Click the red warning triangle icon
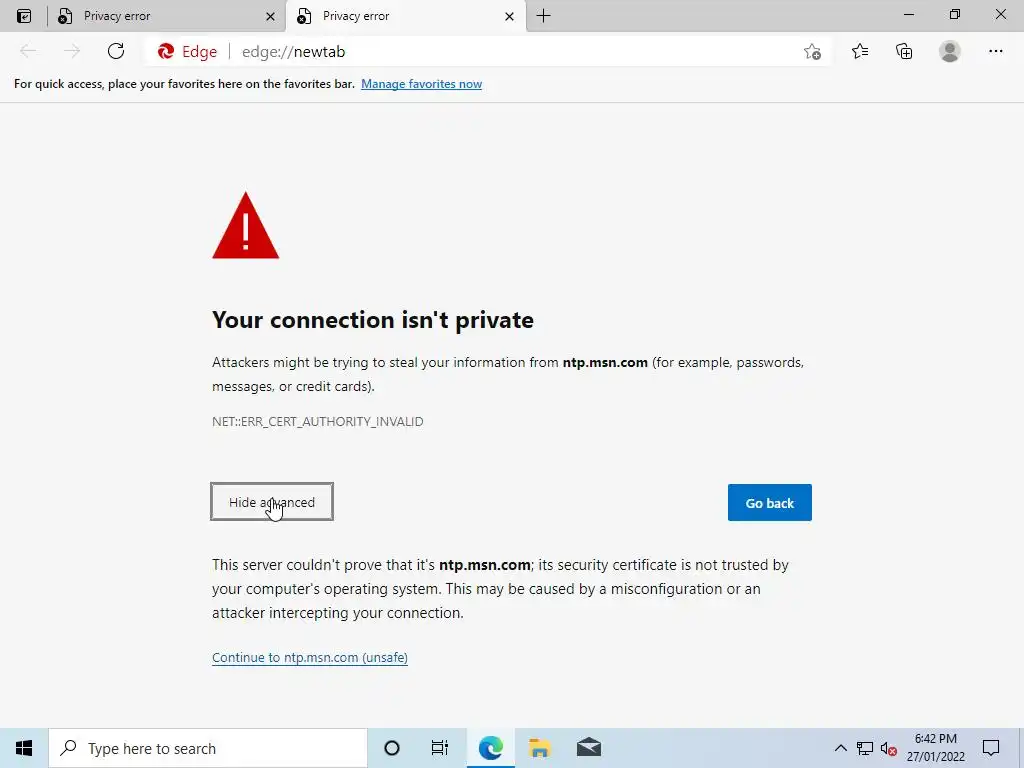This screenshot has height=768, width=1024. (x=246, y=225)
